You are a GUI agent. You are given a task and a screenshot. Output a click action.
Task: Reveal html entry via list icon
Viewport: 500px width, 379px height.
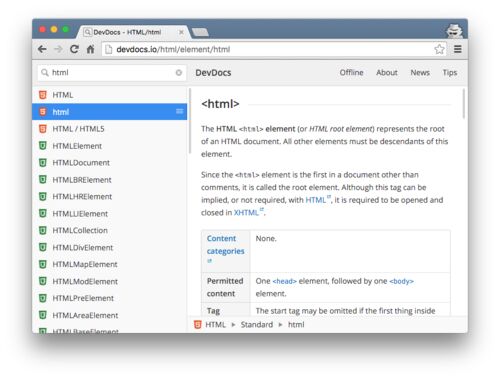coord(179,111)
